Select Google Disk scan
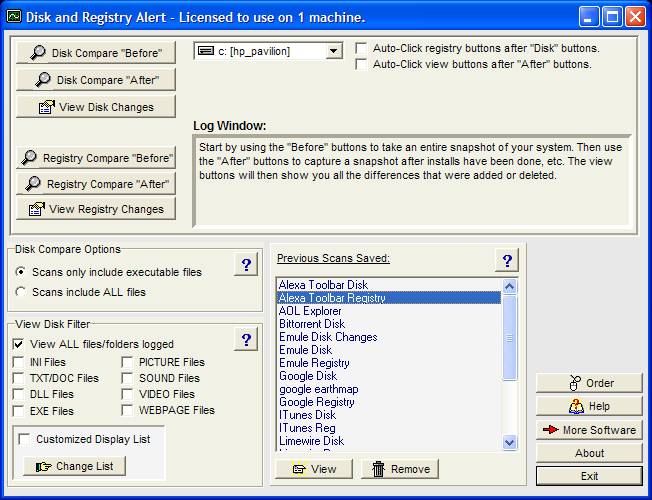 pyautogui.click(x=389, y=376)
